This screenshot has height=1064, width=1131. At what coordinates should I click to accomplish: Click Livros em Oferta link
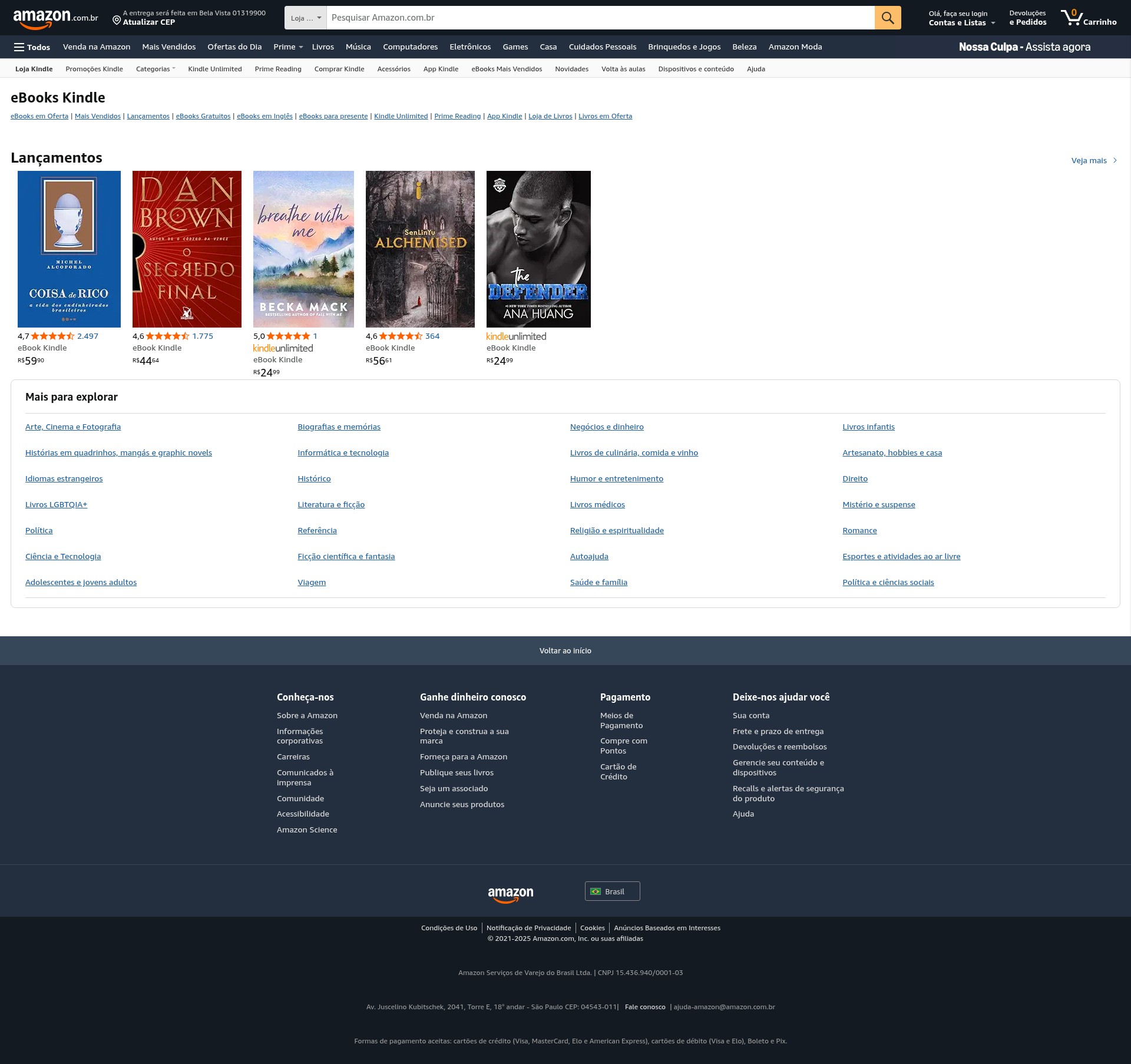pos(605,116)
